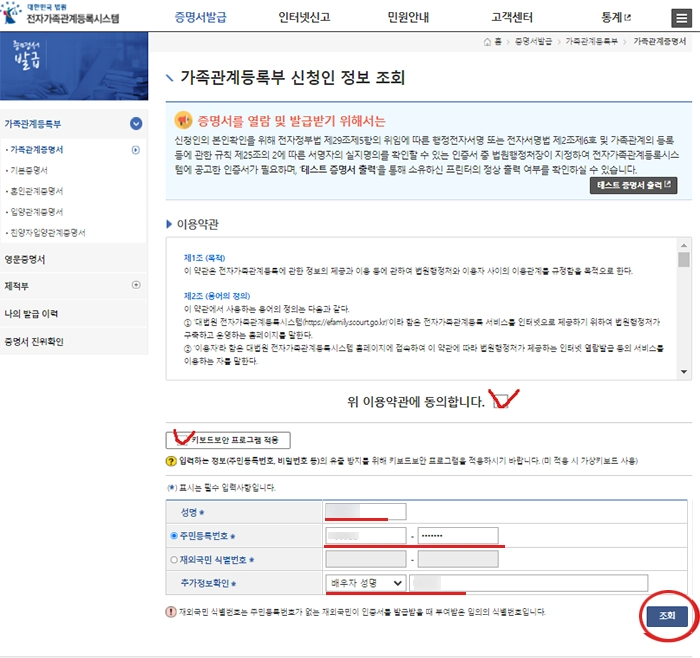Select 입양관계증명서 in sidebar
The image size is (700, 658).
[37, 212]
